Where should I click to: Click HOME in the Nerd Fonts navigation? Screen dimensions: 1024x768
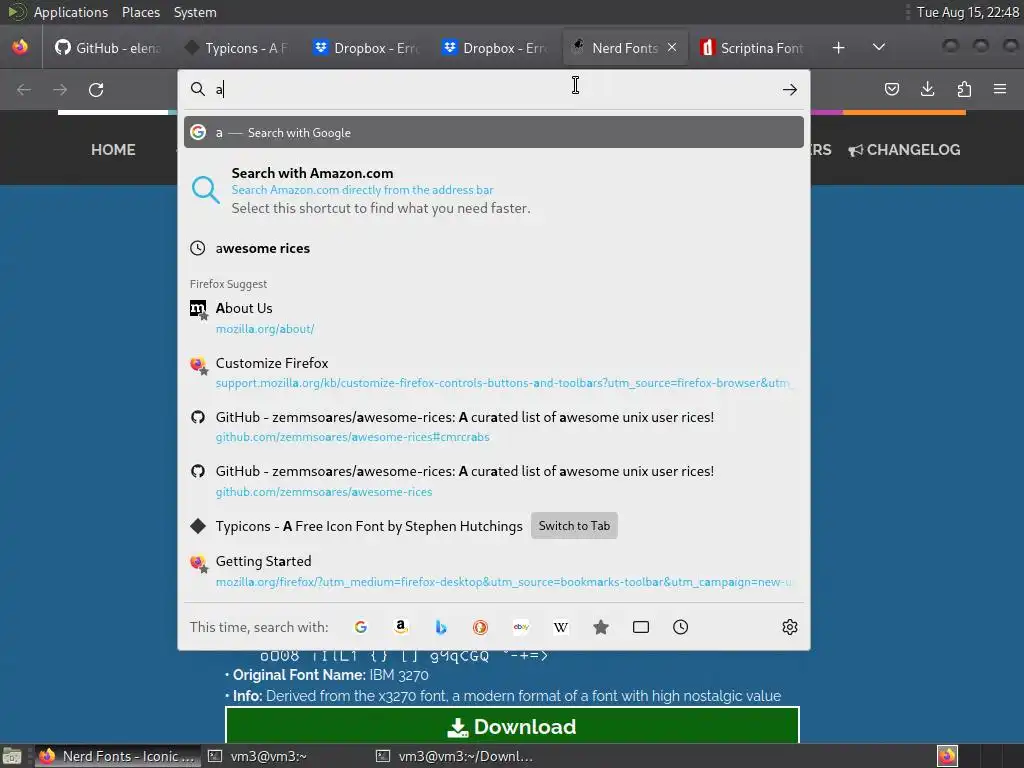tap(113, 150)
